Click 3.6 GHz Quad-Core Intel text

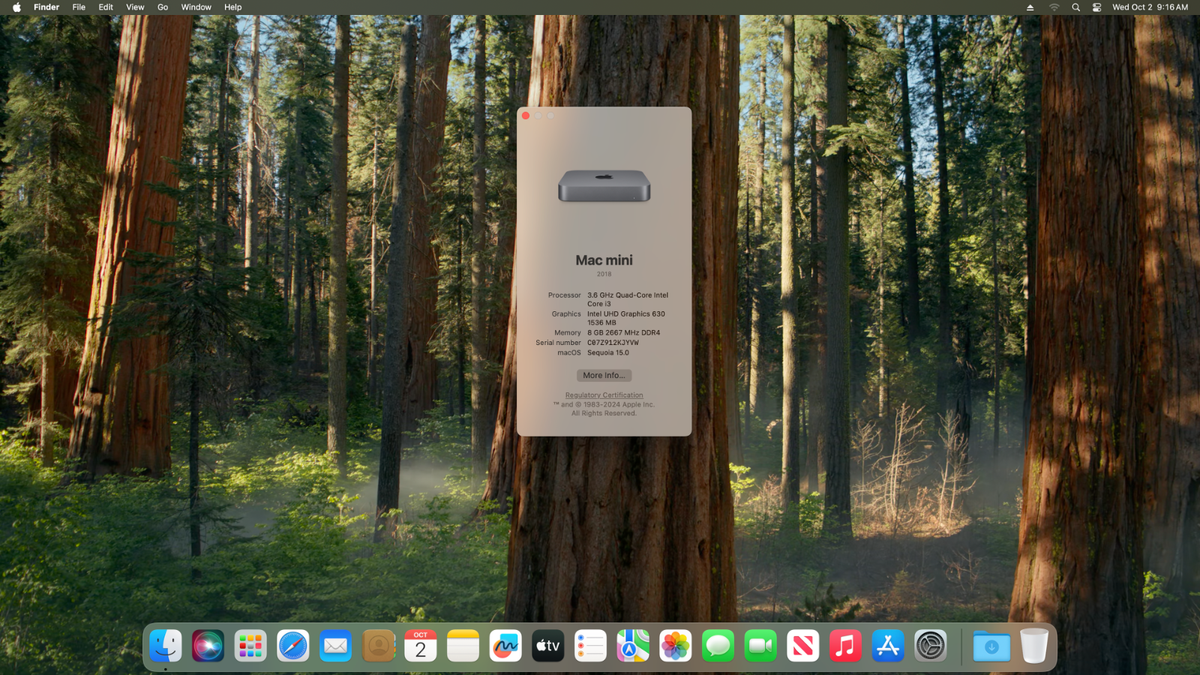628,295
